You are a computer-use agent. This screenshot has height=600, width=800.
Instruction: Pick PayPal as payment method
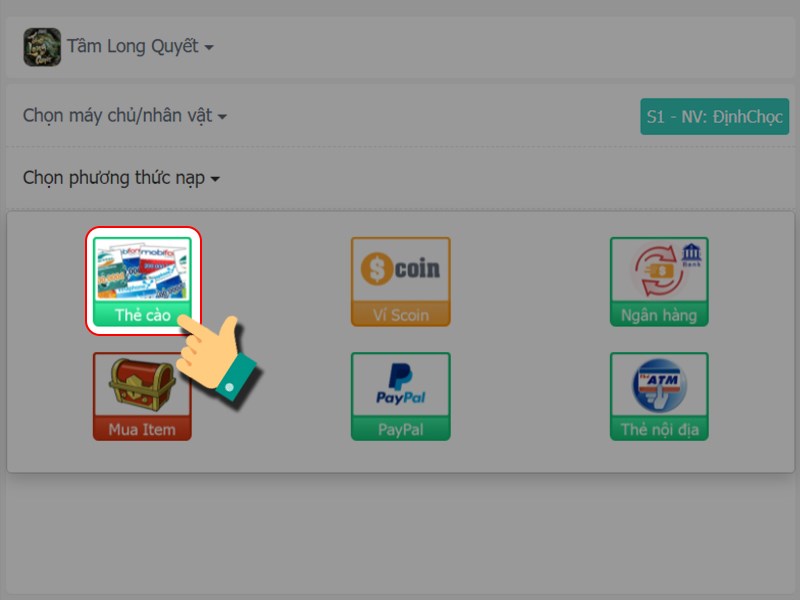(401, 396)
